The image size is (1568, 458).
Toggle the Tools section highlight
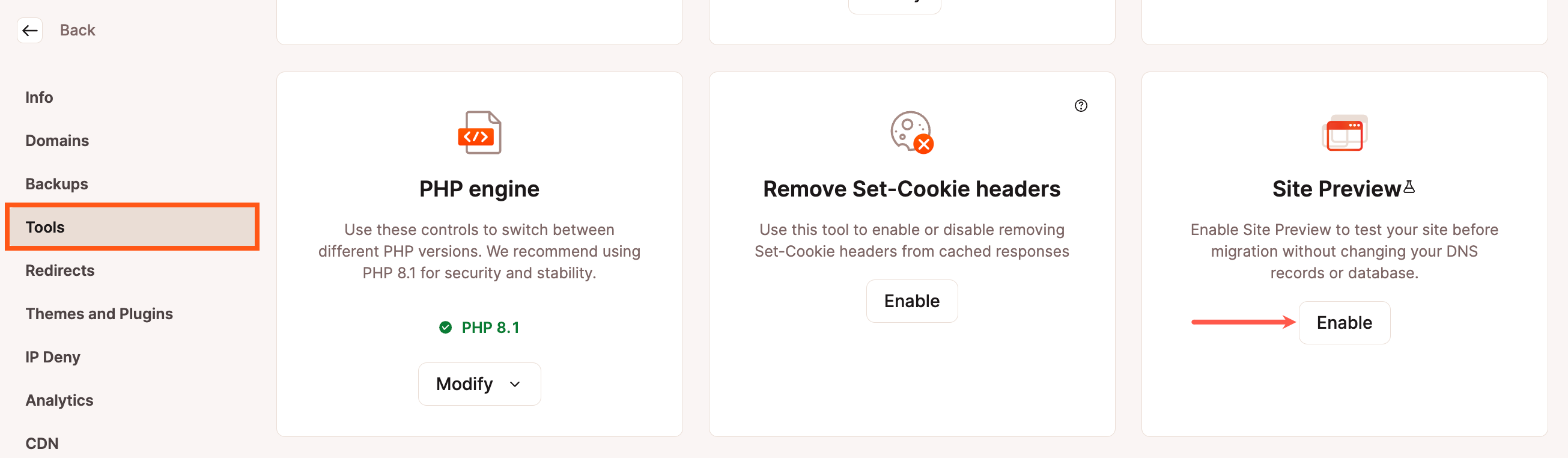click(x=132, y=227)
